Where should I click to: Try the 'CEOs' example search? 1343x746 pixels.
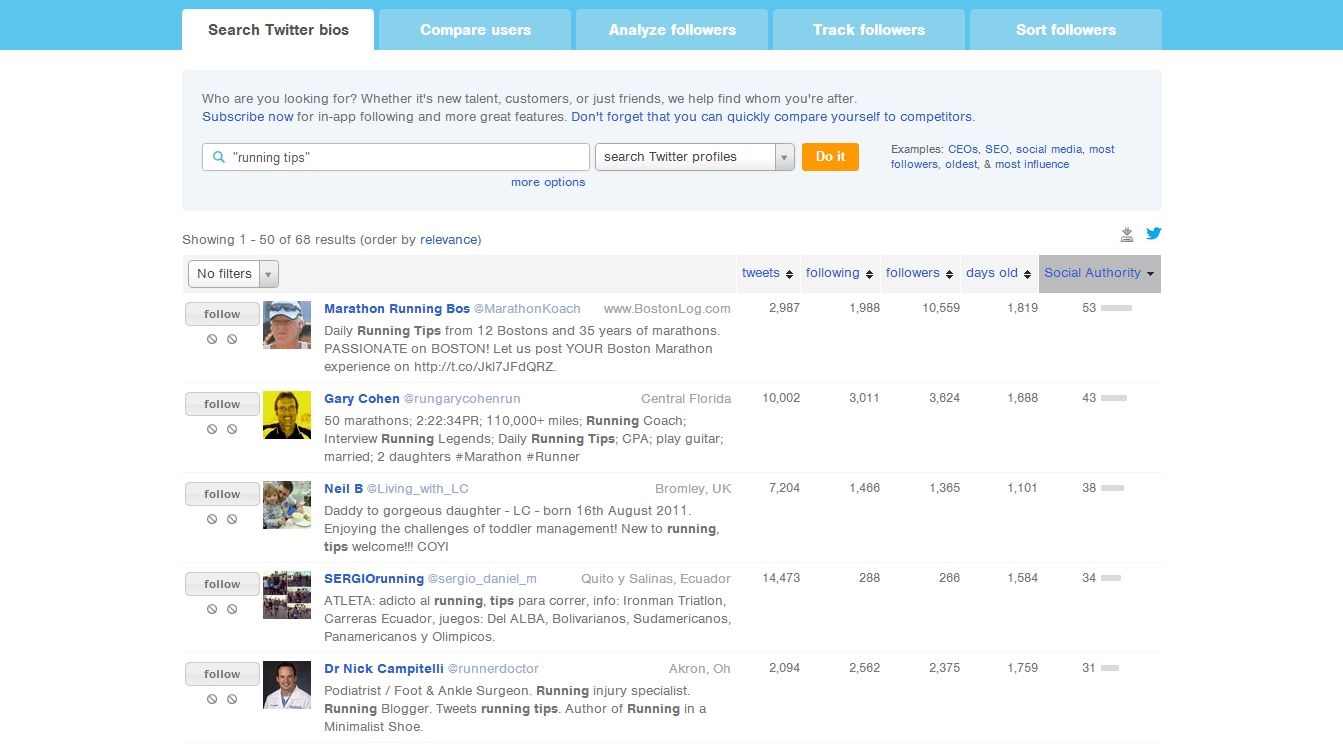tap(963, 149)
